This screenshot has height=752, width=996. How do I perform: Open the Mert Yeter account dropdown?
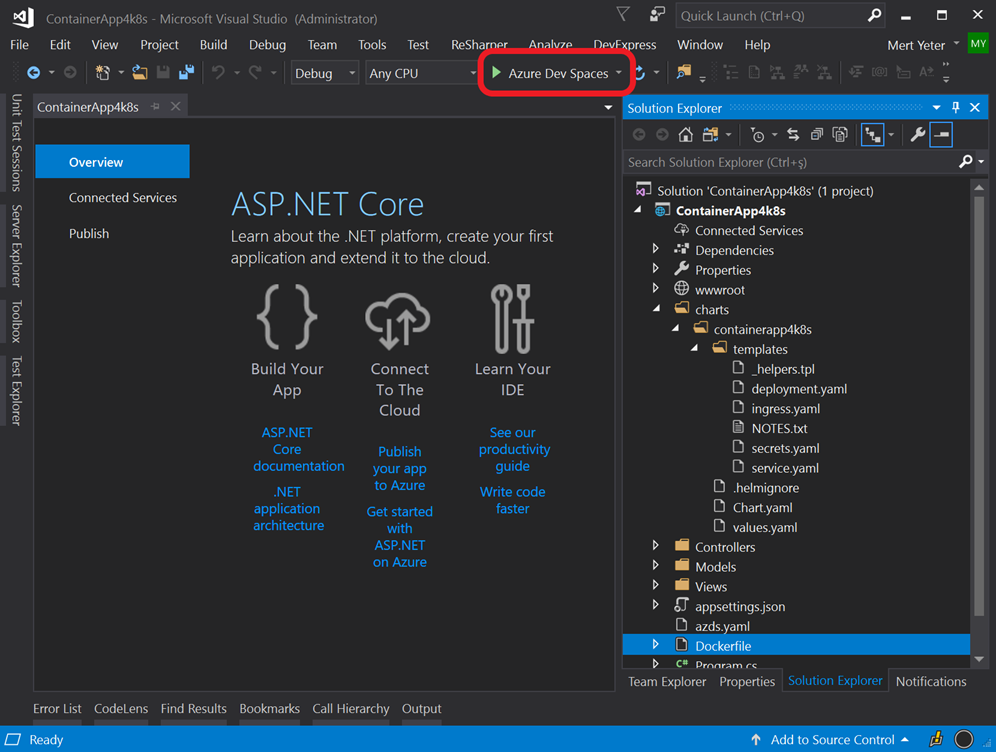pos(957,44)
